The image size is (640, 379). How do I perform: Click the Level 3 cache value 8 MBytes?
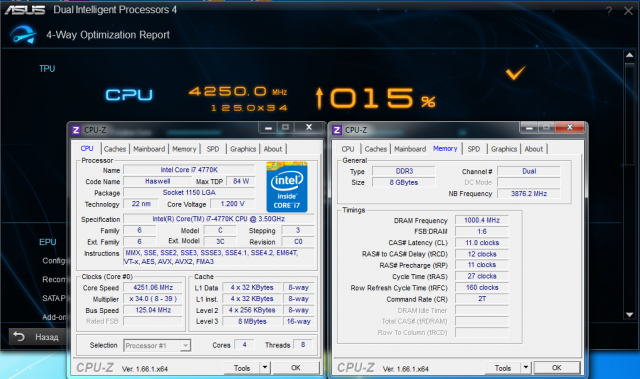coord(252,321)
